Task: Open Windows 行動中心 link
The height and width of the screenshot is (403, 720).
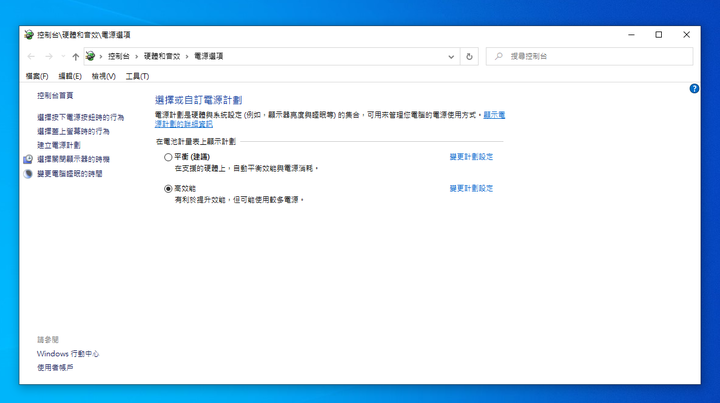Action: (68, 354)
